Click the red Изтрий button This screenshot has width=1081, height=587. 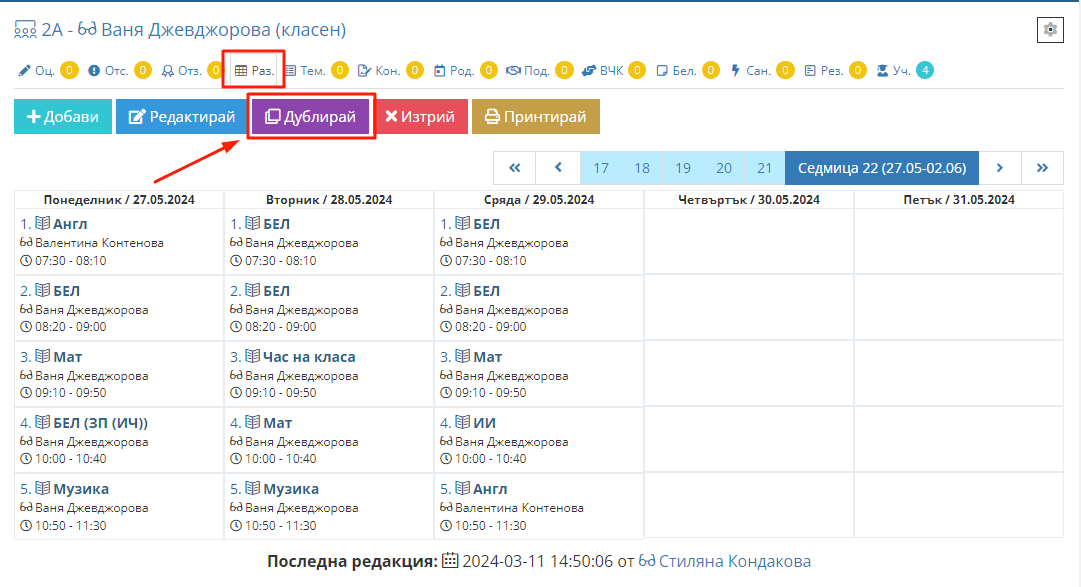421,117
